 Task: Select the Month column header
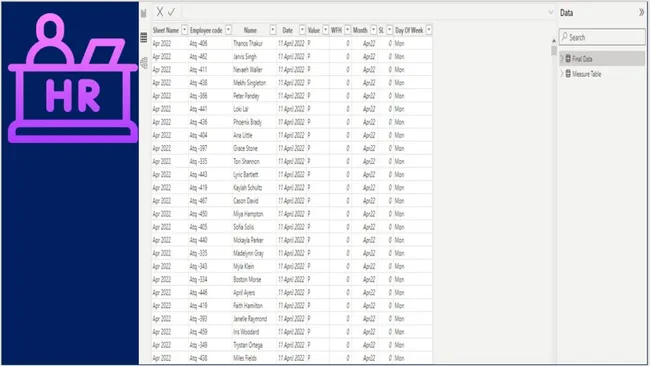click(x=360, y=30)
